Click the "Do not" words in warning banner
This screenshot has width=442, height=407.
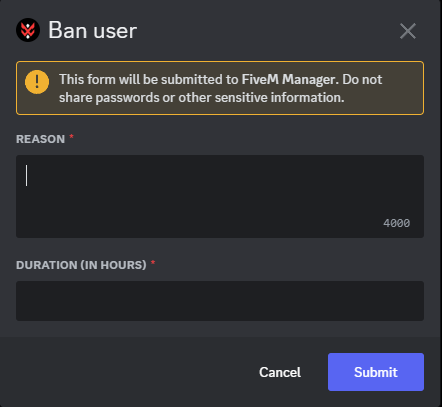coord(362,79)
